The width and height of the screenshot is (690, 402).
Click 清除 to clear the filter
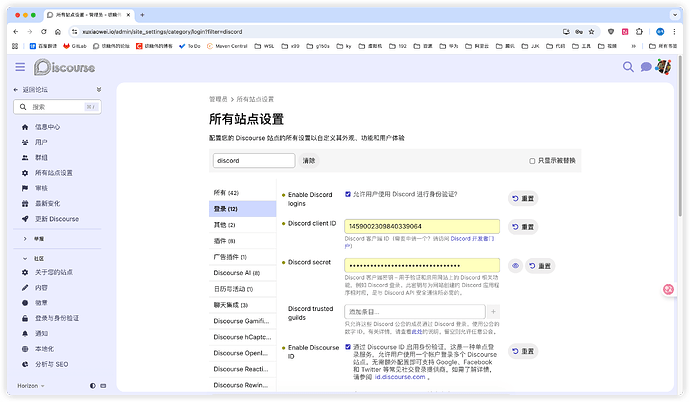point(309,160)
